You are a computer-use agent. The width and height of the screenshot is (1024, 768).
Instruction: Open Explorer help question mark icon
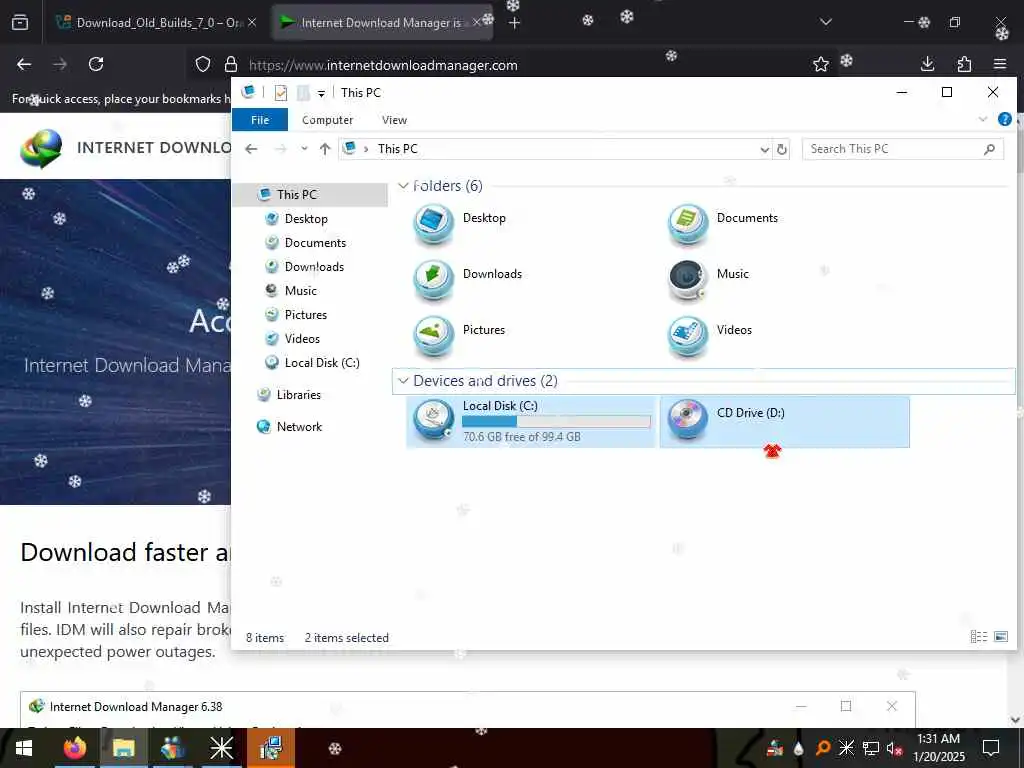coord(1004,119)
